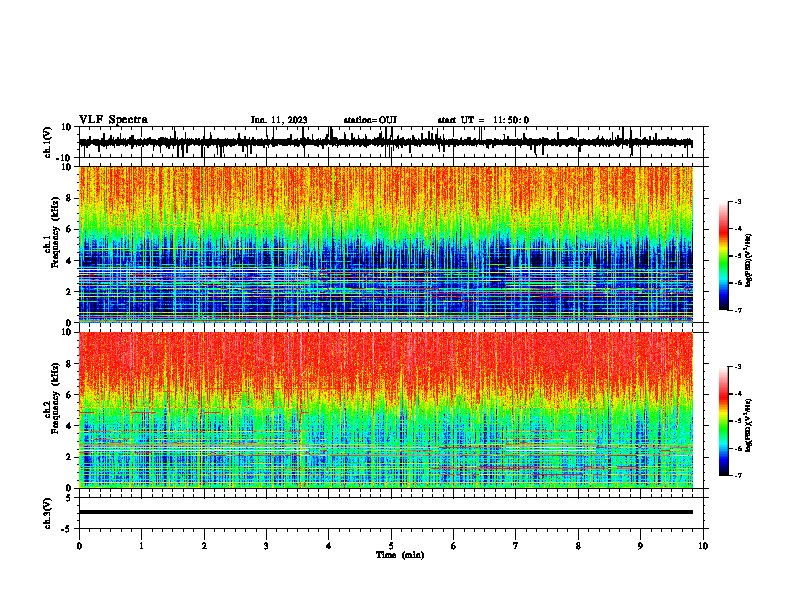Click the 6 kHz tick on ch.1 spectrogram
The height and width of the screenshot is (612, 792).
pyautogui.click(x=69, y=230)
